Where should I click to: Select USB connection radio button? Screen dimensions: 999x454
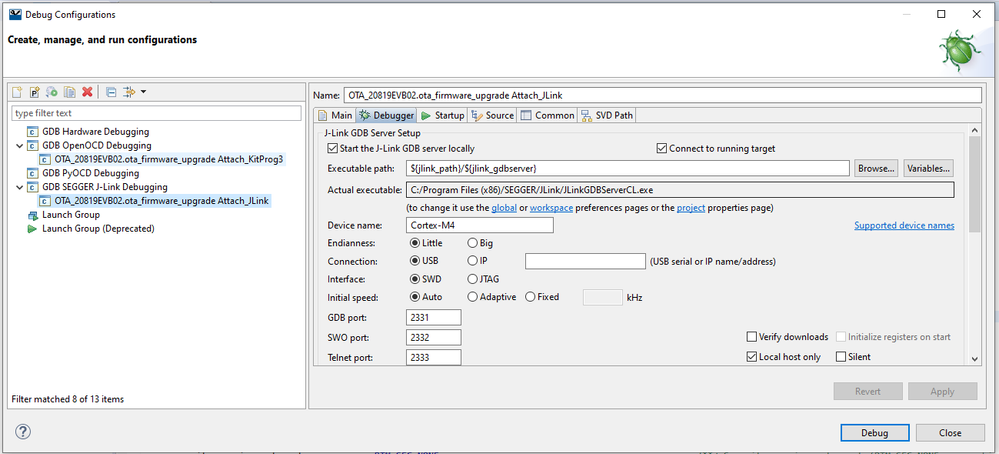click(x=415, y=260)
